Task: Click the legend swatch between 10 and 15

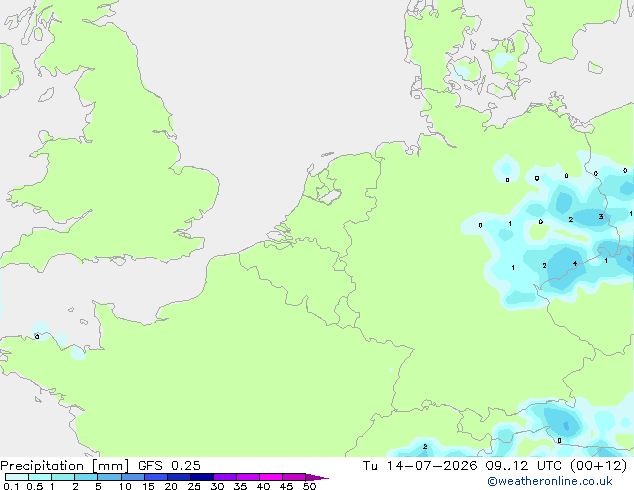Action: coord(132,477)
